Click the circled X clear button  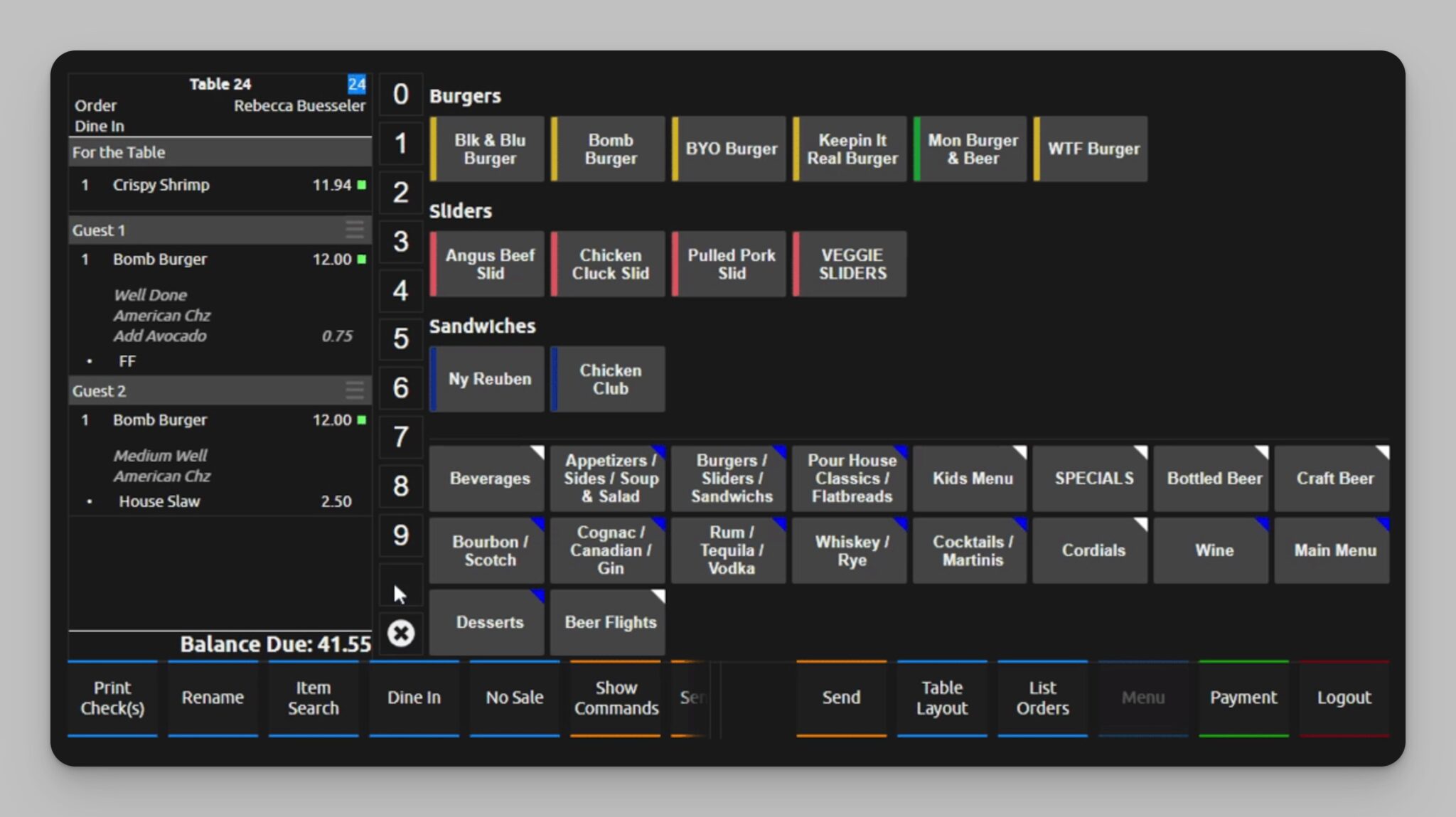click(400, 633)
